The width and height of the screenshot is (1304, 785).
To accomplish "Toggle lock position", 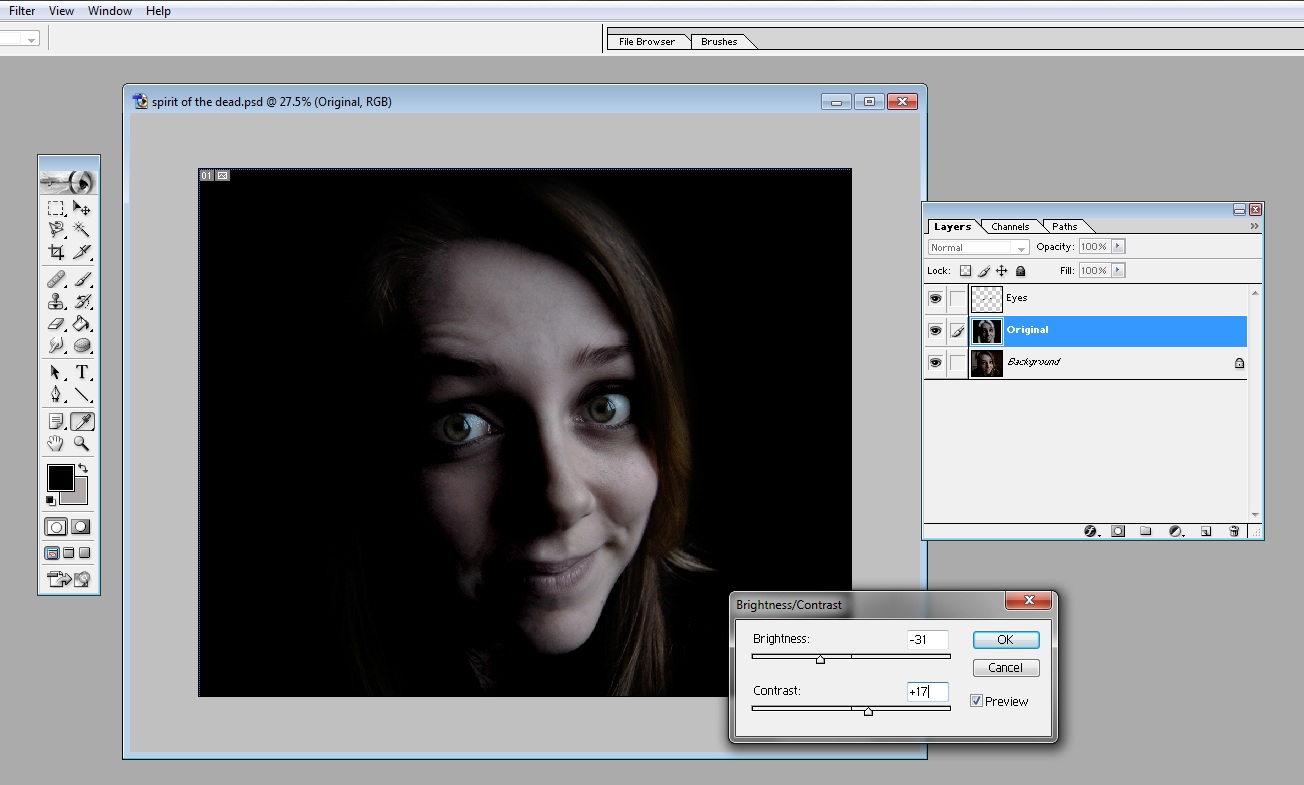I will tap(1002, 271).
